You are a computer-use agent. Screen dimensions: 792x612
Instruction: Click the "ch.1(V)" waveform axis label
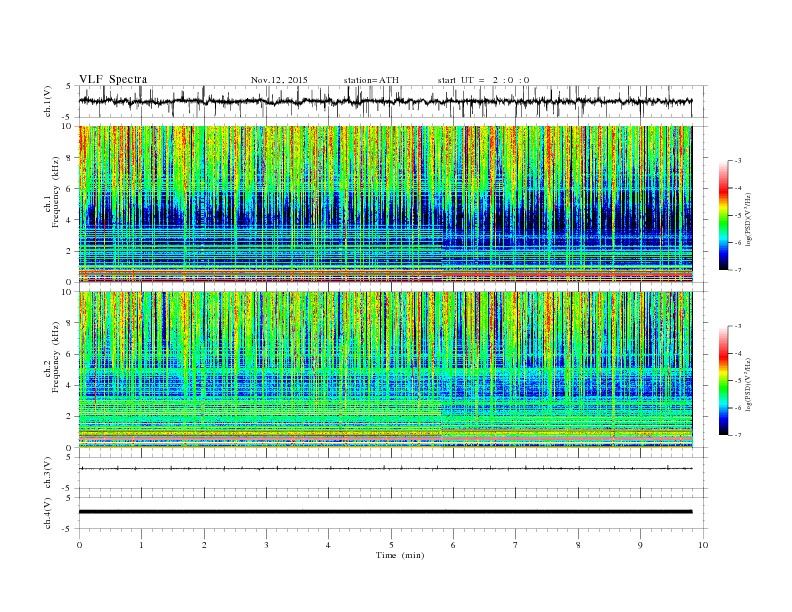49,101
